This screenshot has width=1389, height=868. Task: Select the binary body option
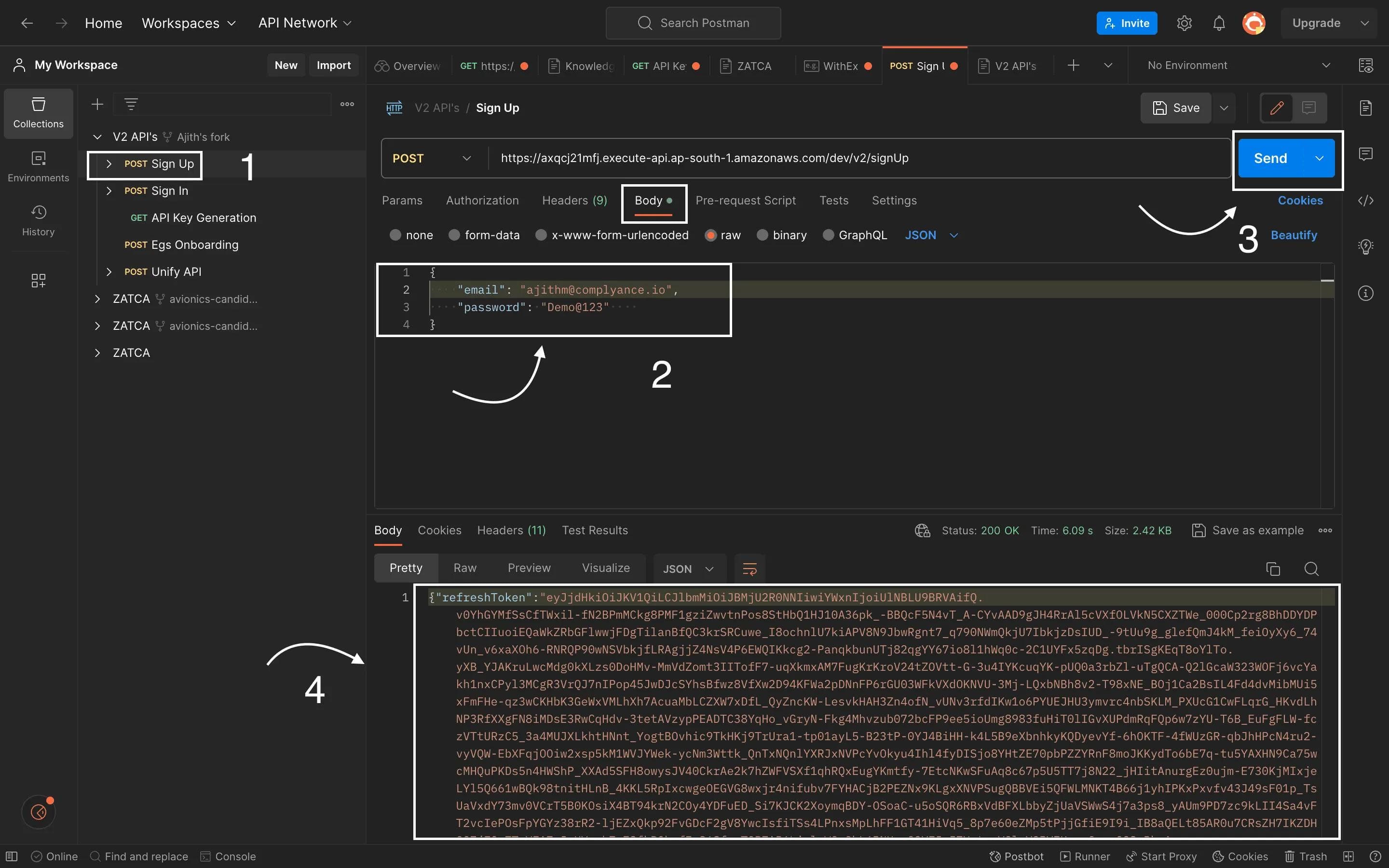pos(762,235)
